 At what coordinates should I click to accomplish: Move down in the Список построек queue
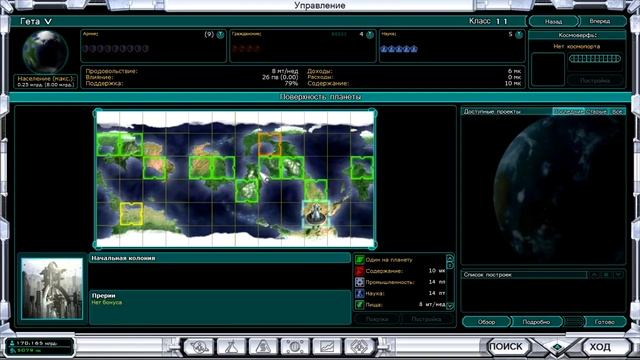619,275
